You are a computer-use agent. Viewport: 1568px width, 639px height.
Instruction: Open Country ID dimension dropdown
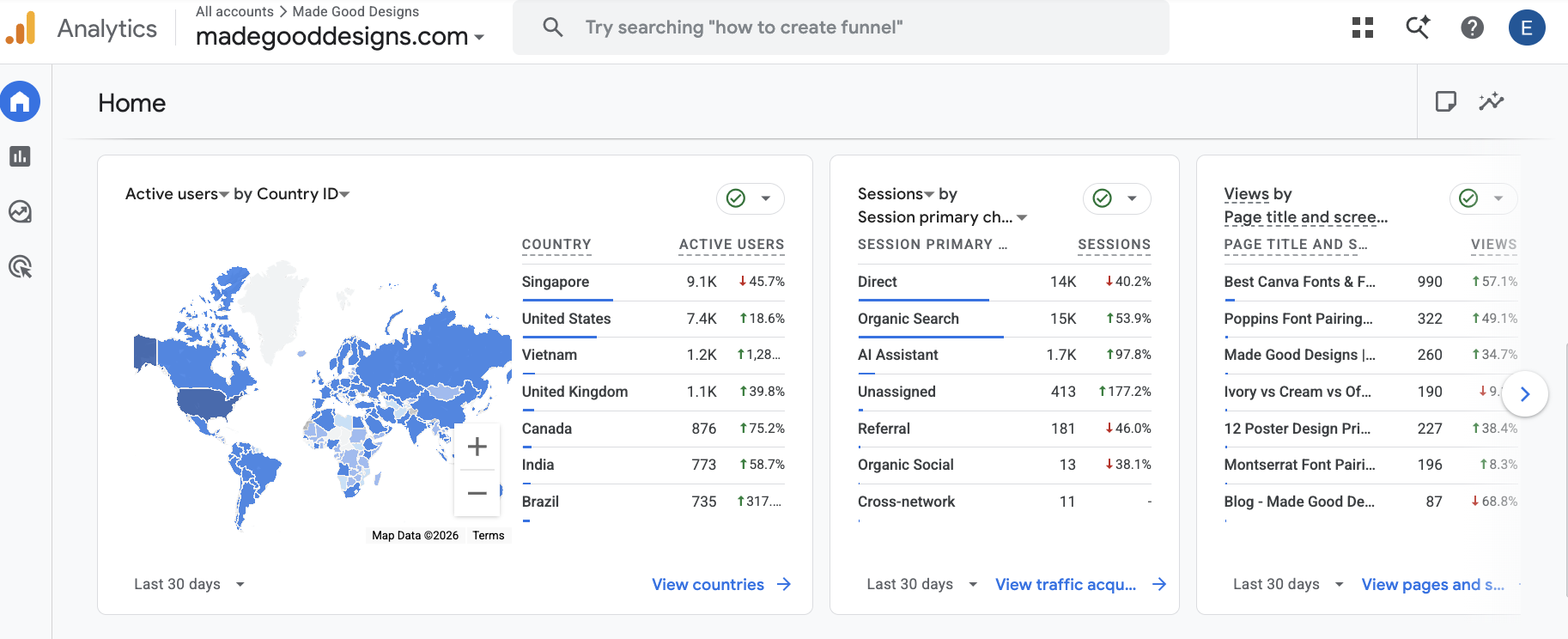point(303,194)
